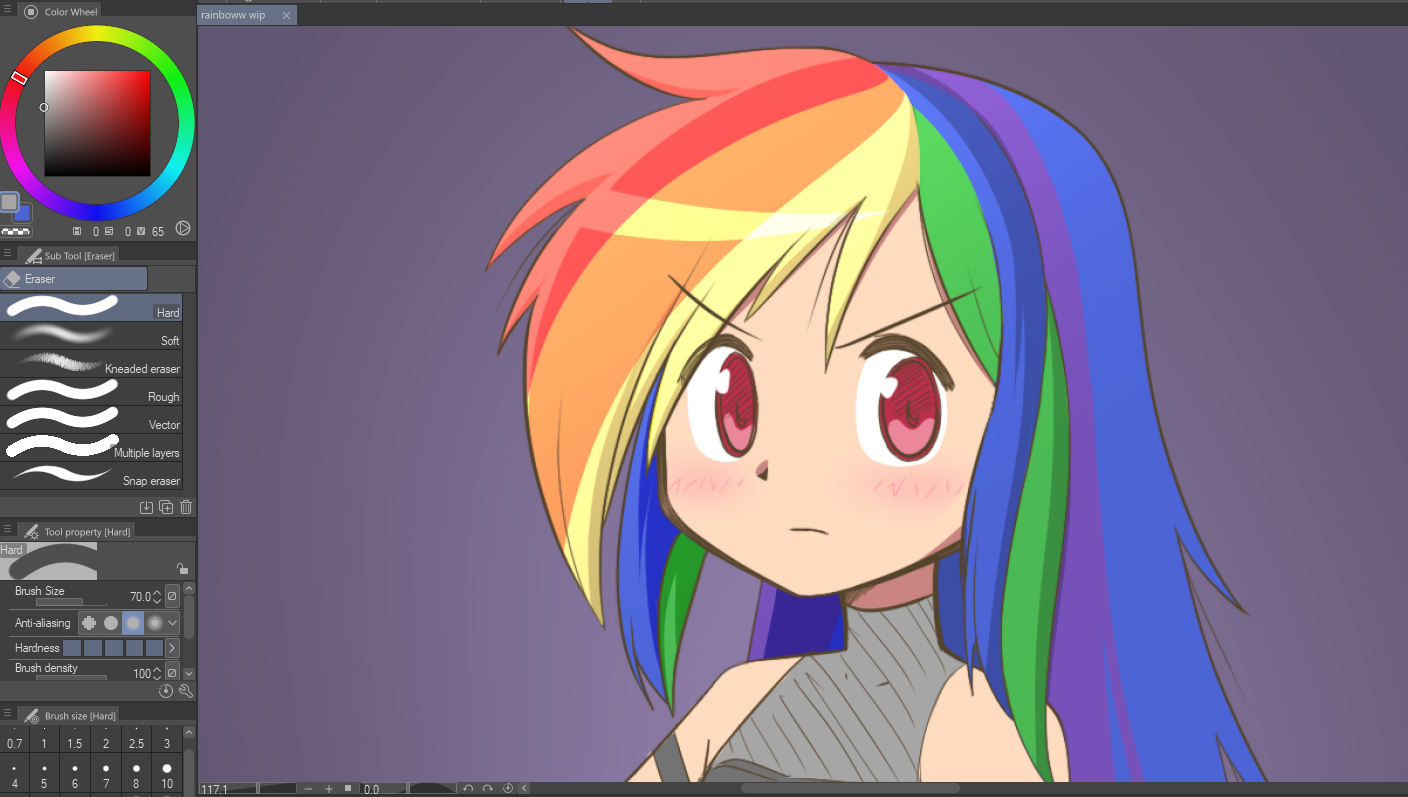Select the blue sub color swatch
1408x797 pixels.
click(x=23, y=213)
